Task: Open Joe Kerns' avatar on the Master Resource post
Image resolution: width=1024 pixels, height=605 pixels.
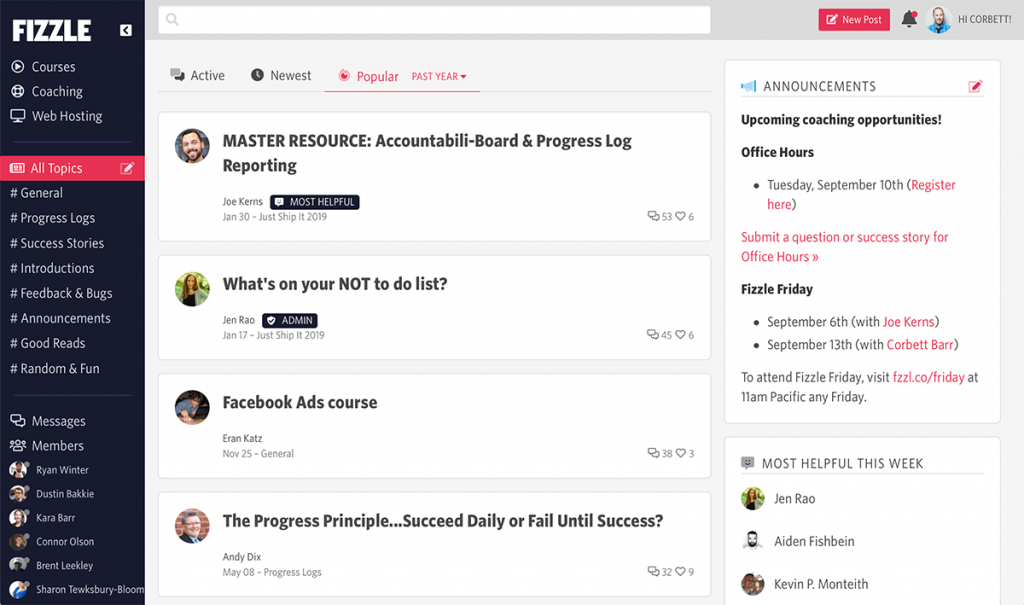Action: point(192,146)
